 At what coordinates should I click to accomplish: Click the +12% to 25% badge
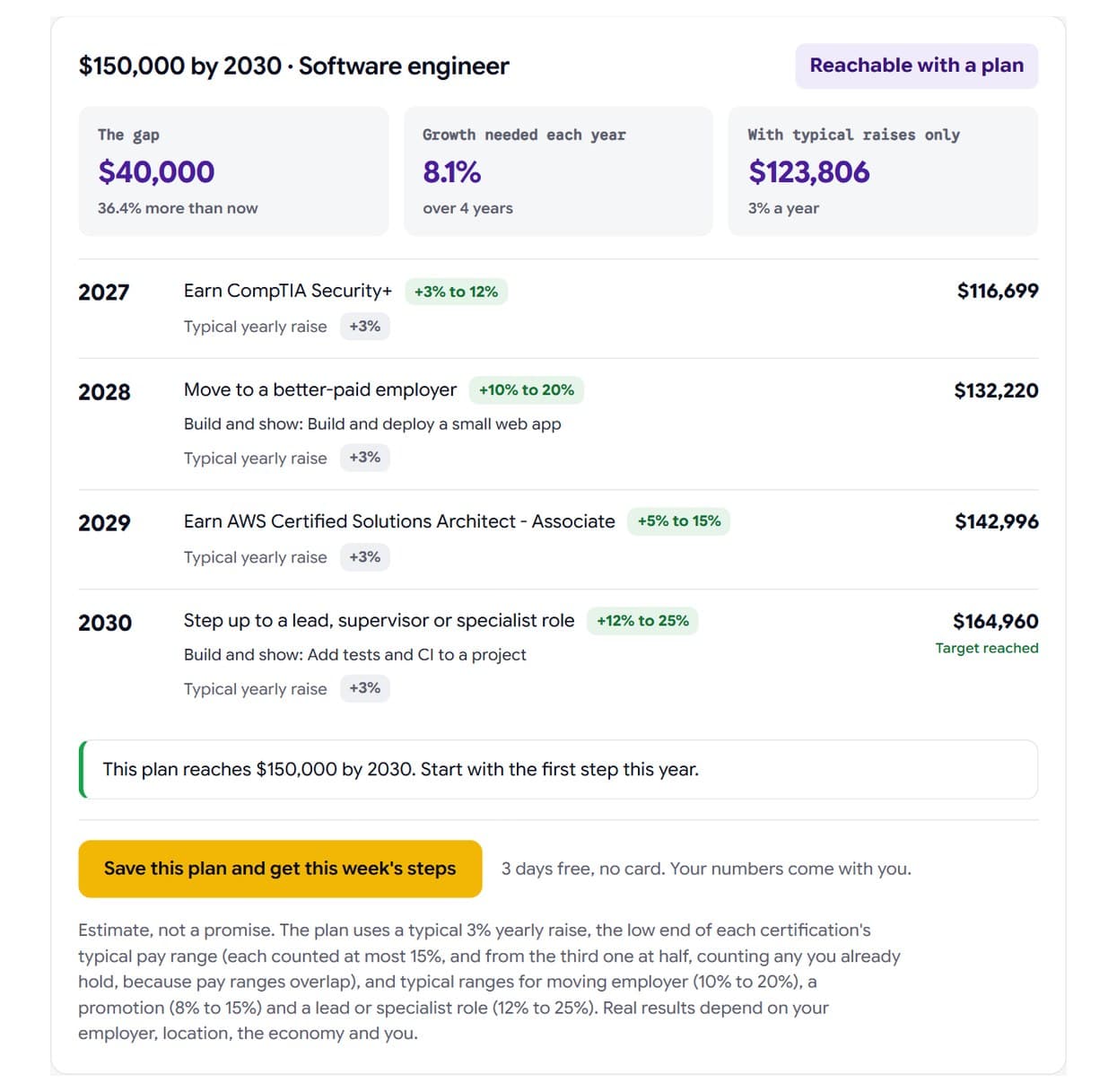[x=642, y=621]
